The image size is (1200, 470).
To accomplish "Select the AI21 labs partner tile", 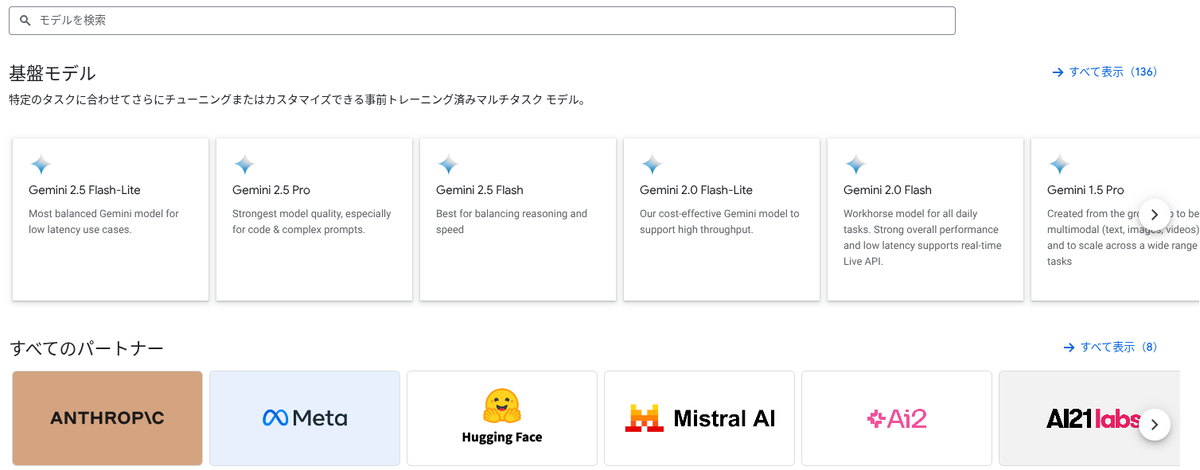I will 1090,418.
